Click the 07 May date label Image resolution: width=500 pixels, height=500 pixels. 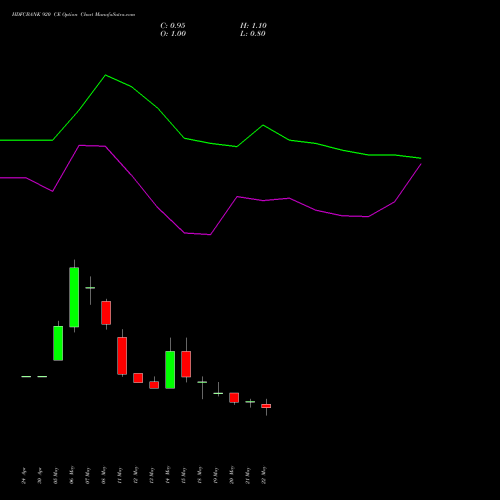(88, 475)
